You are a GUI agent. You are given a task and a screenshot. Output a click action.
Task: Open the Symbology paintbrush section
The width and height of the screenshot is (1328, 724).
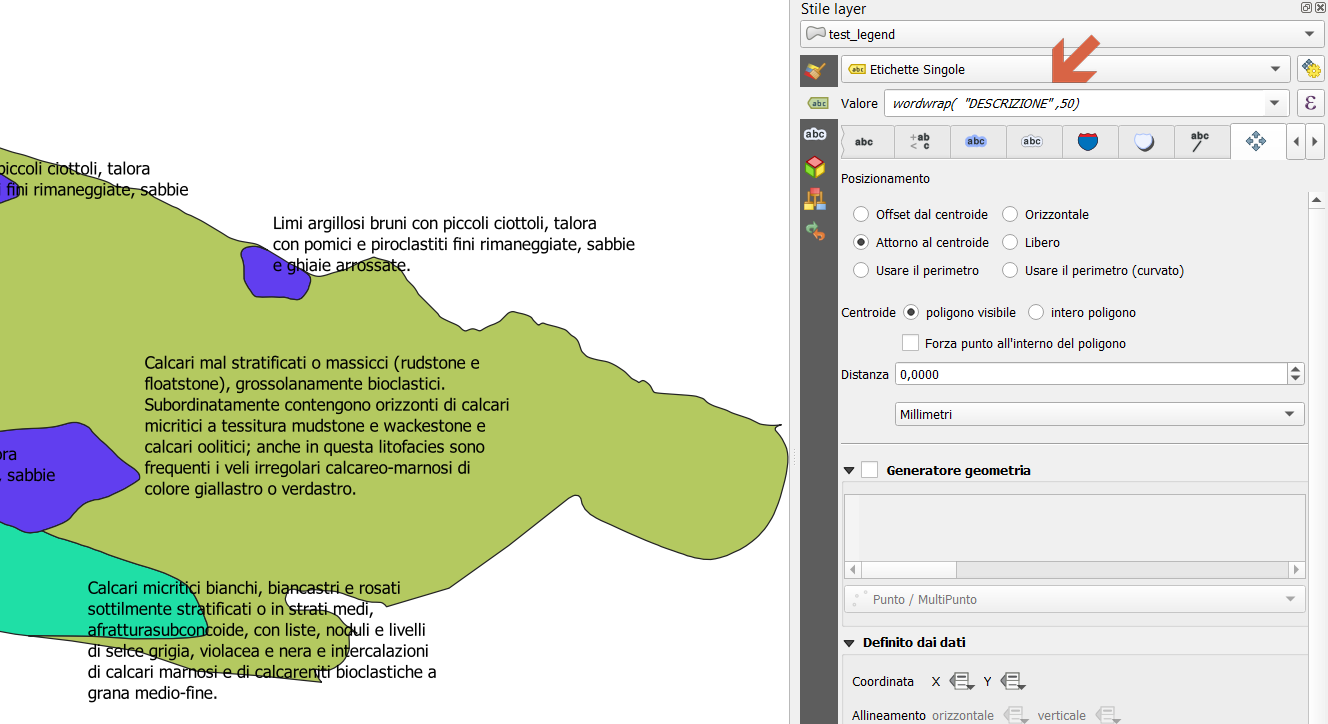816,70
